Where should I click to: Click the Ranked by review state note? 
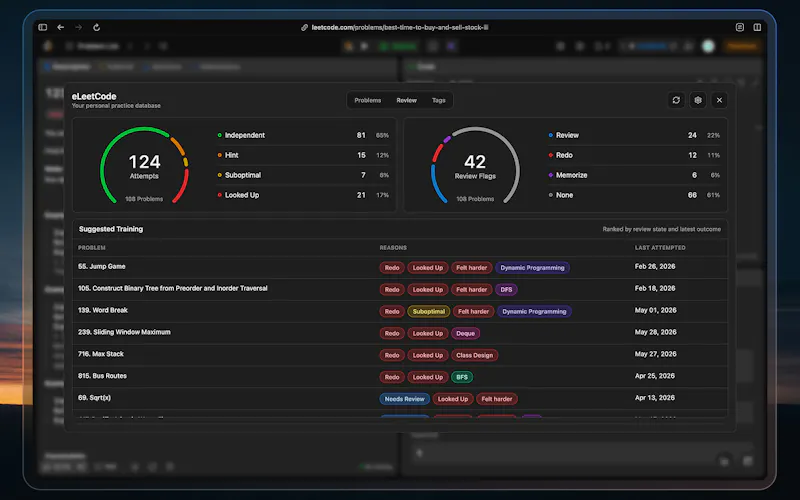click(662, 229)
